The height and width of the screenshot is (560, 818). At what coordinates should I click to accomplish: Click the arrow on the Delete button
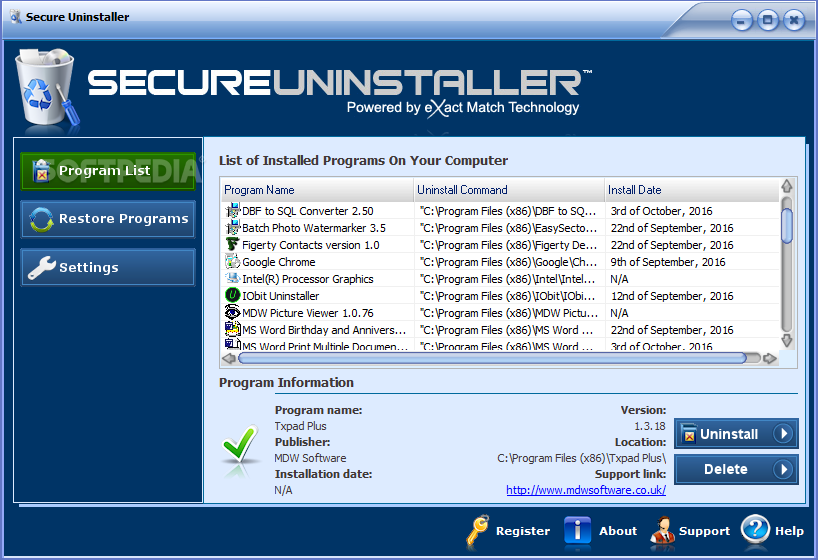(x=783, y=469)
